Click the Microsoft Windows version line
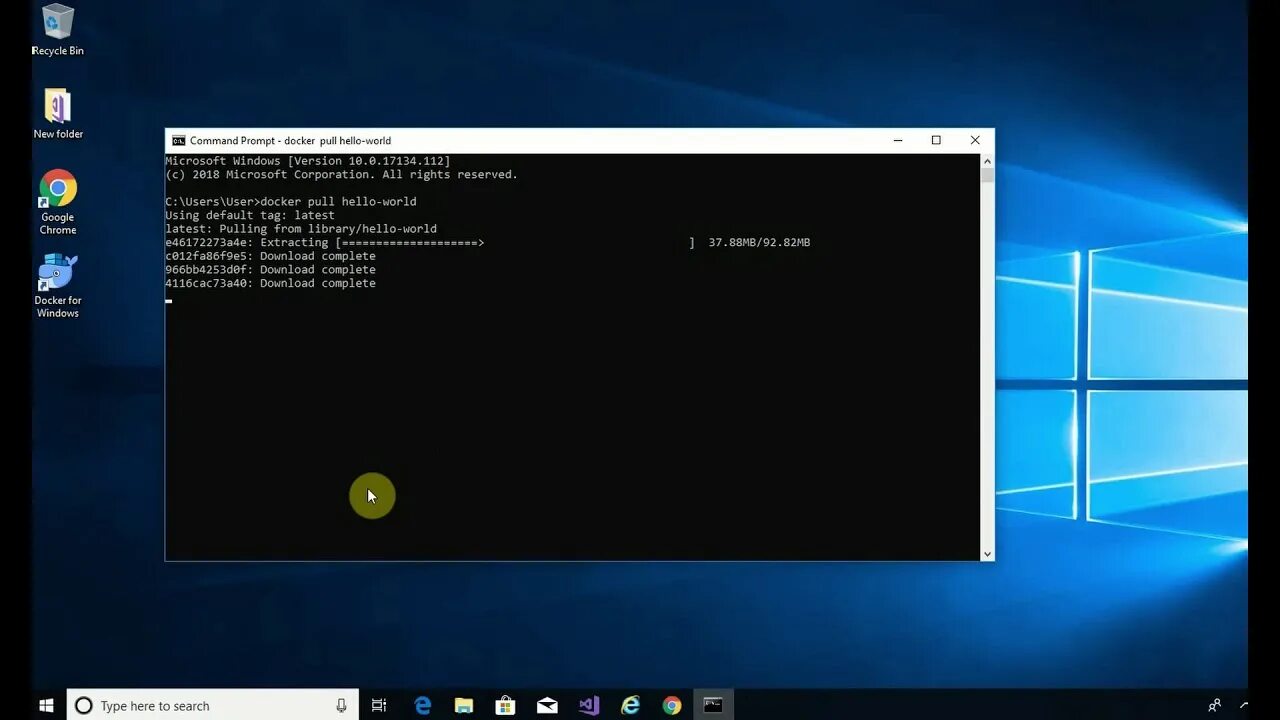The image size is (1280, 720). click(x=308, y=161)
